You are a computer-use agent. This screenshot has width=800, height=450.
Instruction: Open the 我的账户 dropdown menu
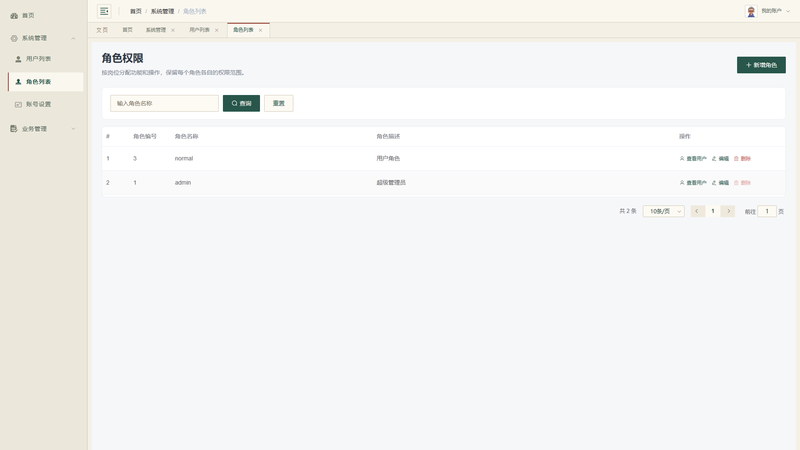776,11
